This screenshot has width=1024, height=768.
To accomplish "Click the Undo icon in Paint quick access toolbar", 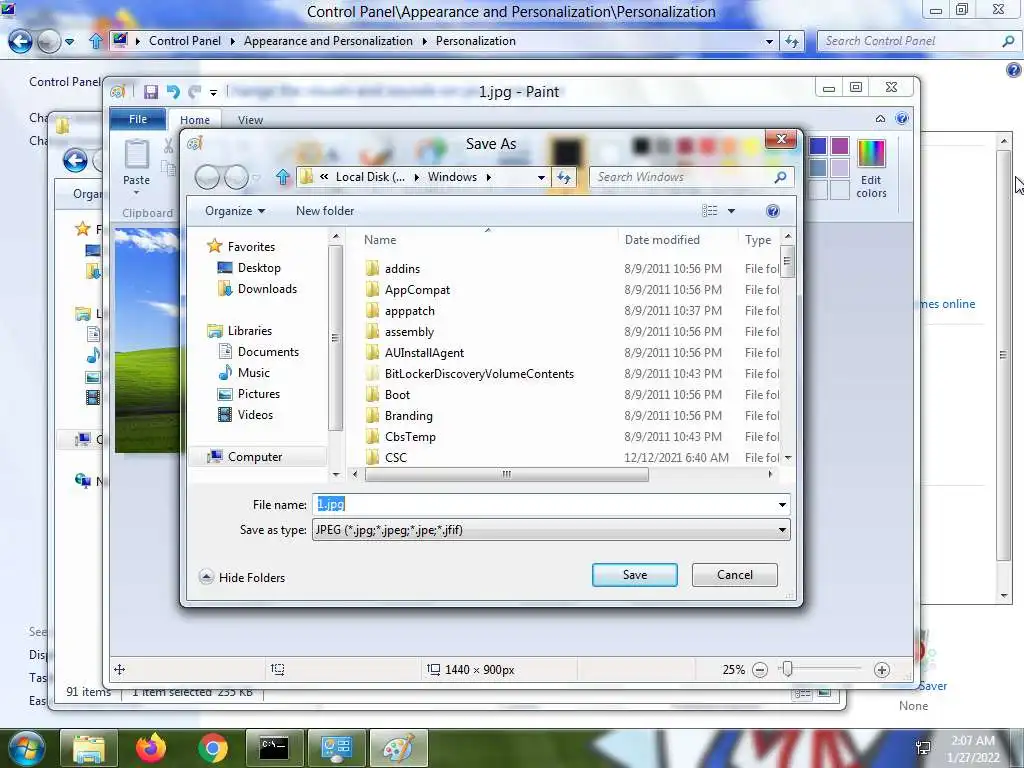I will [x=173, y=91].
